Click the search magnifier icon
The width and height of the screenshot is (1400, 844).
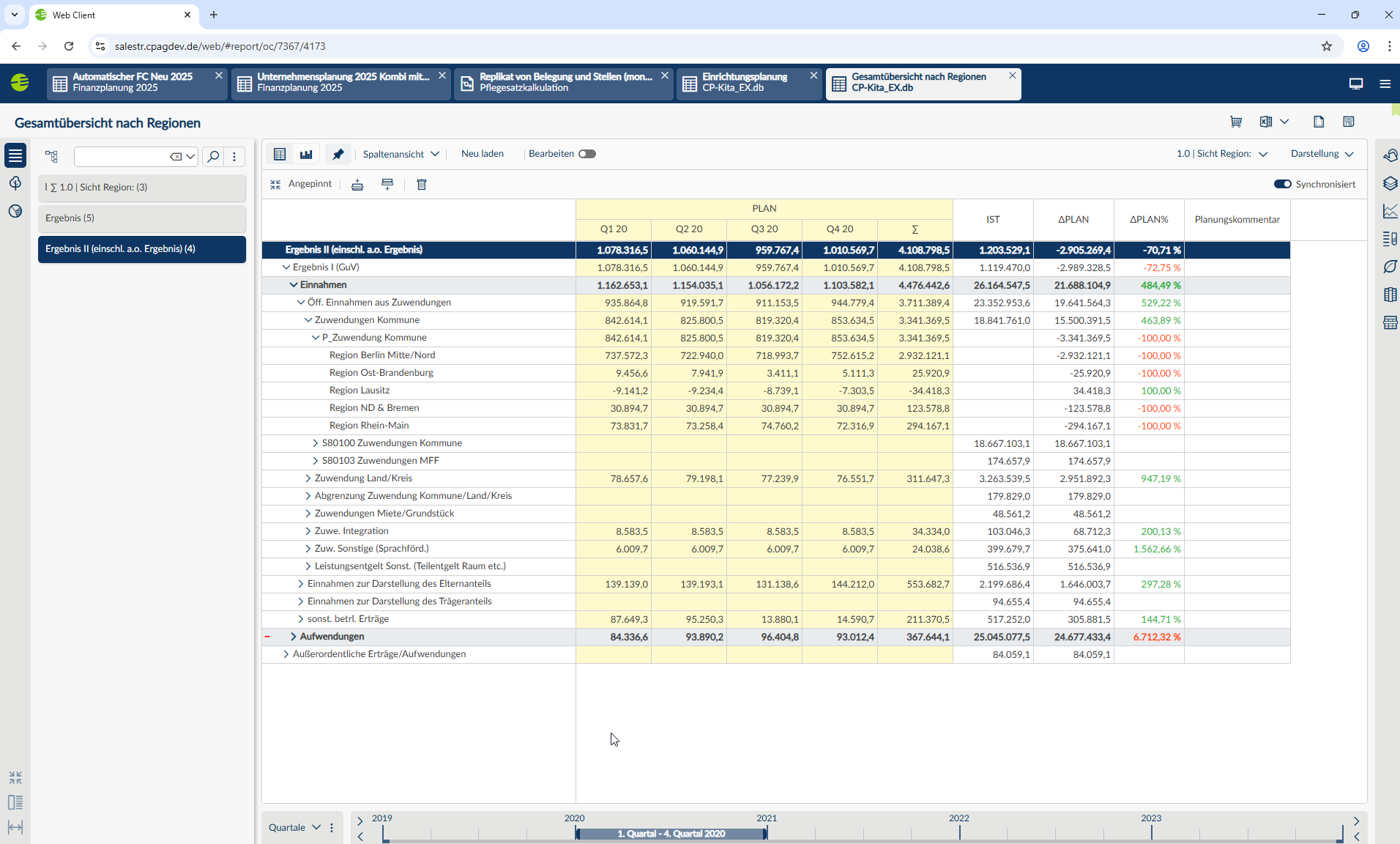(x=213, y=156)
